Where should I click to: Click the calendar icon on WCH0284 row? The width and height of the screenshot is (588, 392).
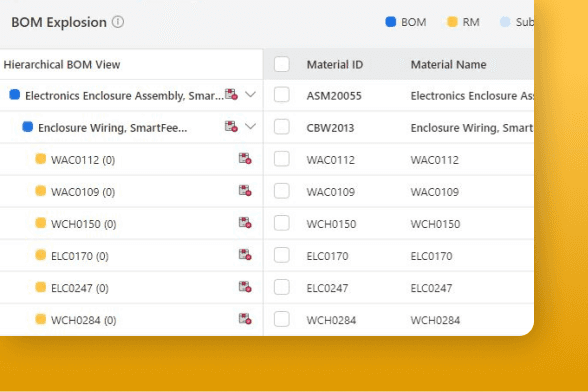[245, 319]
